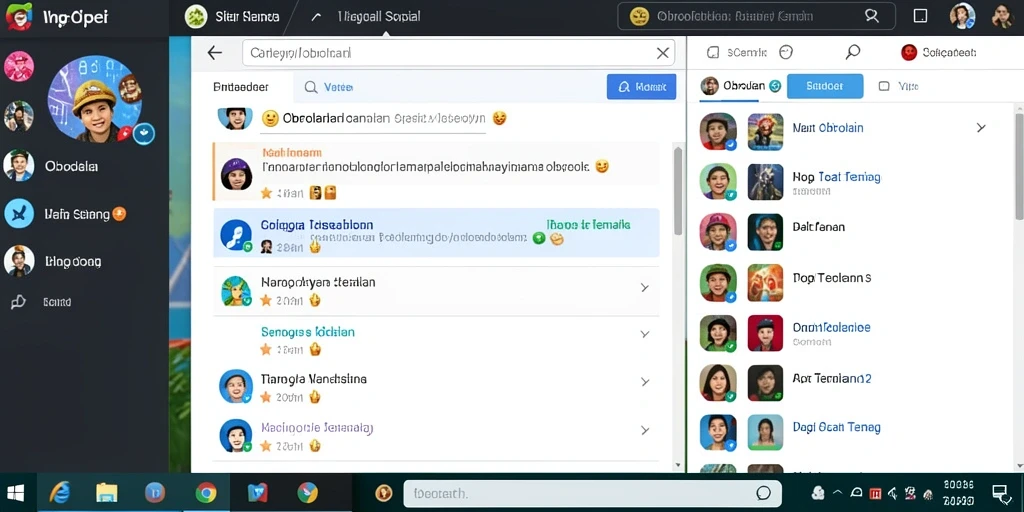Viewport: 1024px width, 512px height.
Task: Clear the search field with the X icon
Action: 663,53
